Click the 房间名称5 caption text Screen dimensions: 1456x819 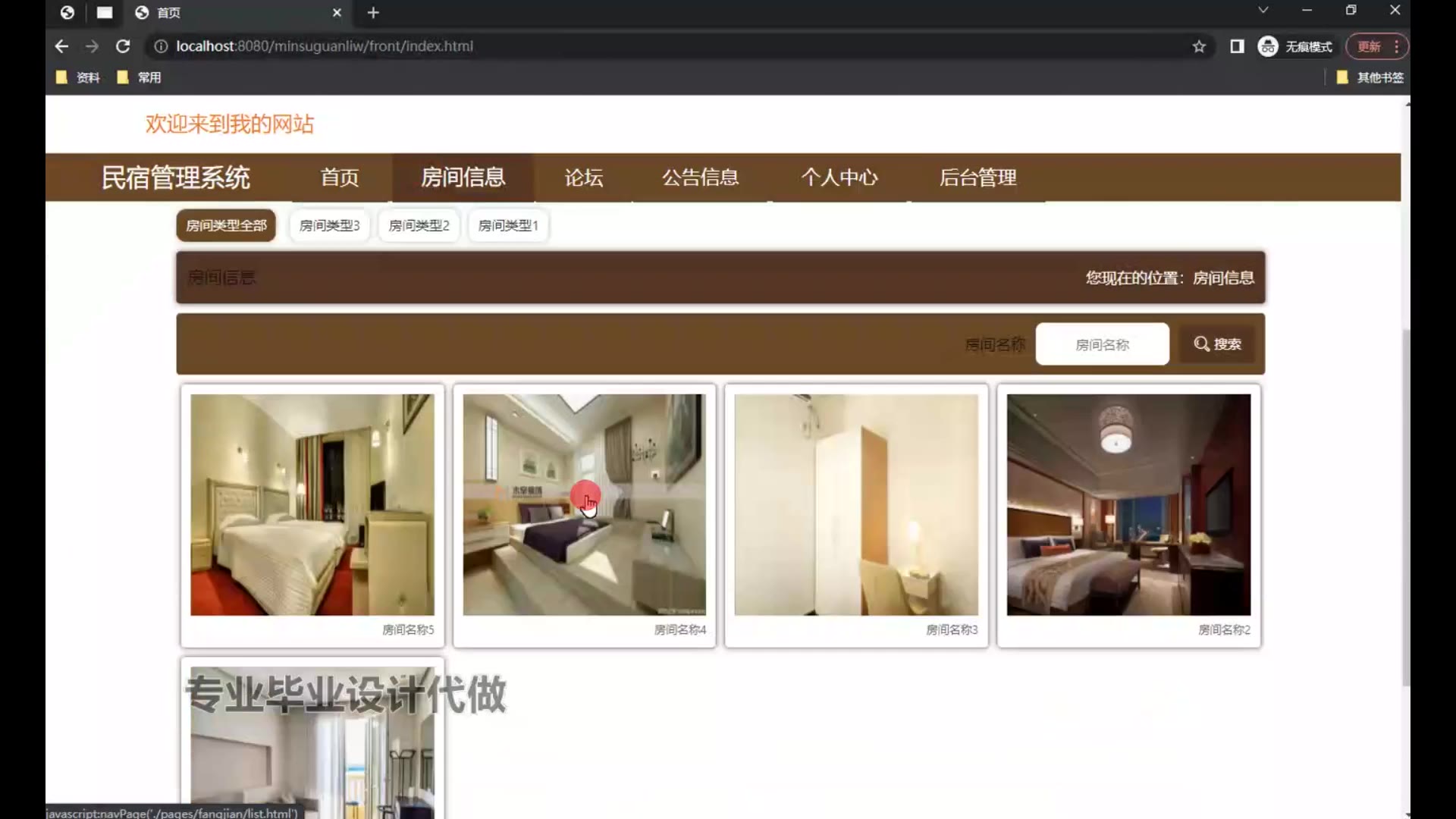coord(408,629)
